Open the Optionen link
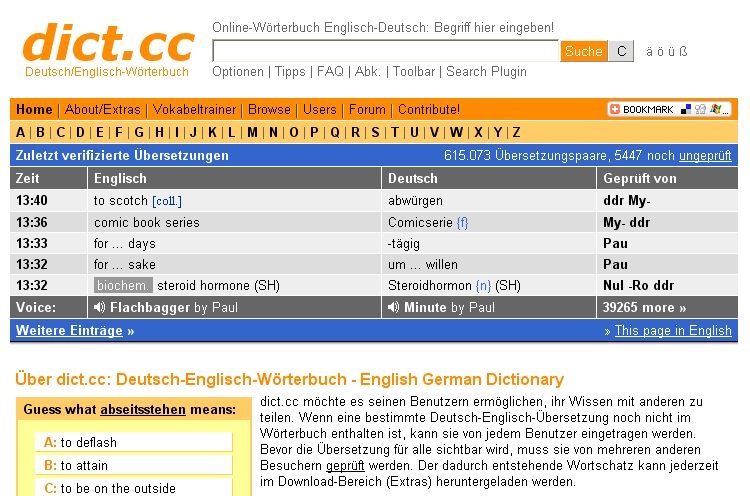The height and width of the screenshot is (496, 750). click(x=238, y=72)
